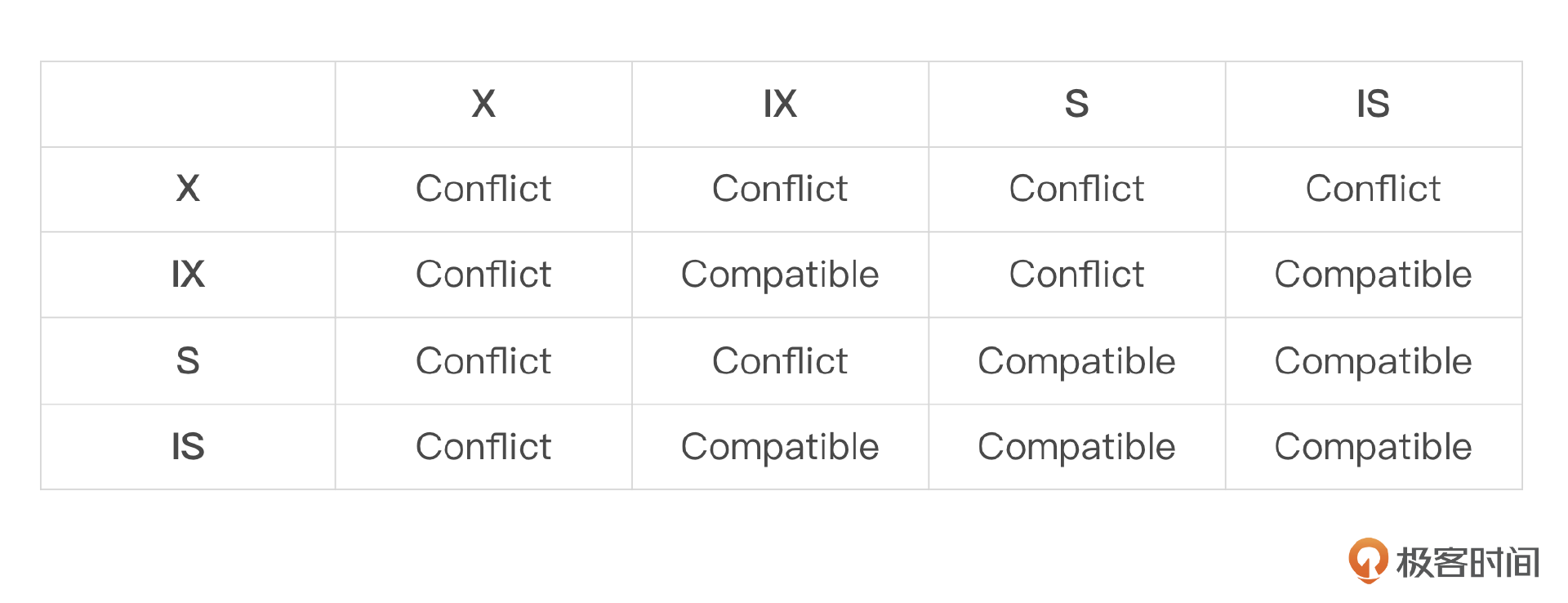Select Conflict cell at S row, IX column
Image resolution: width=1568 pixels, height=603 pixels.
[780, 361]
